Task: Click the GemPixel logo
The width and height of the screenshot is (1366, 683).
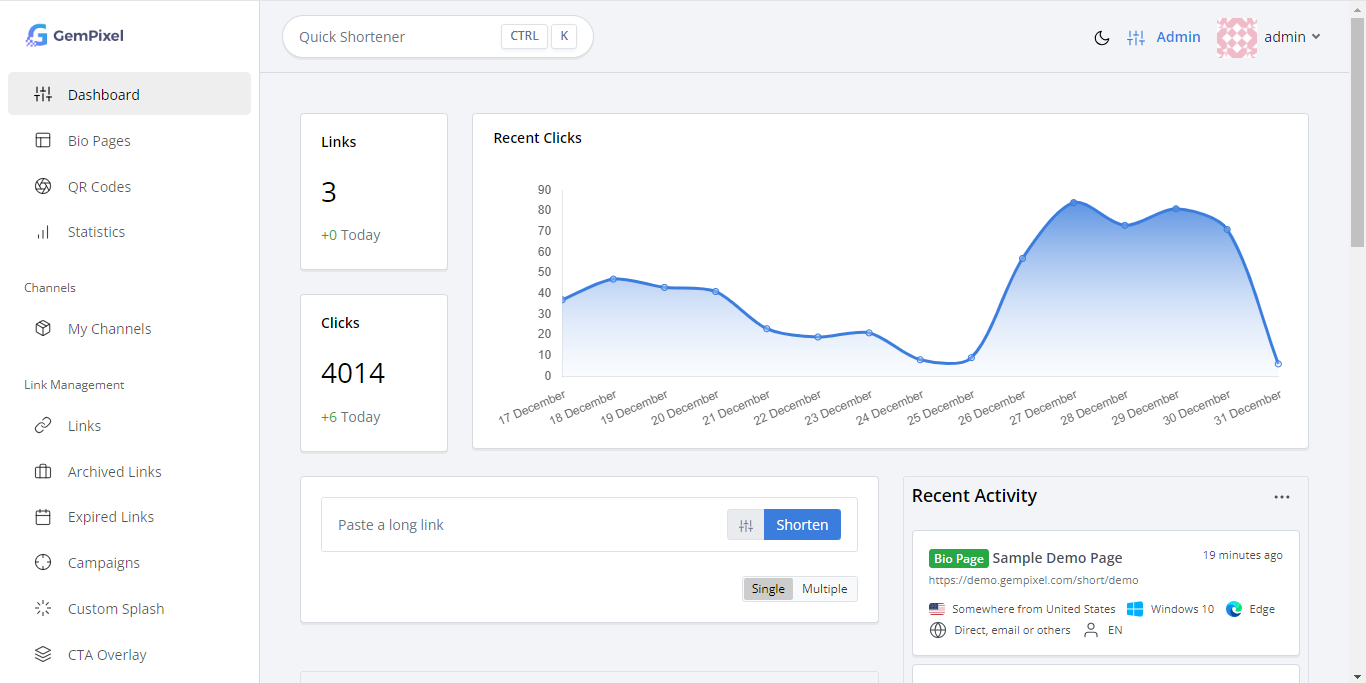Action: (x=75, y=36)
